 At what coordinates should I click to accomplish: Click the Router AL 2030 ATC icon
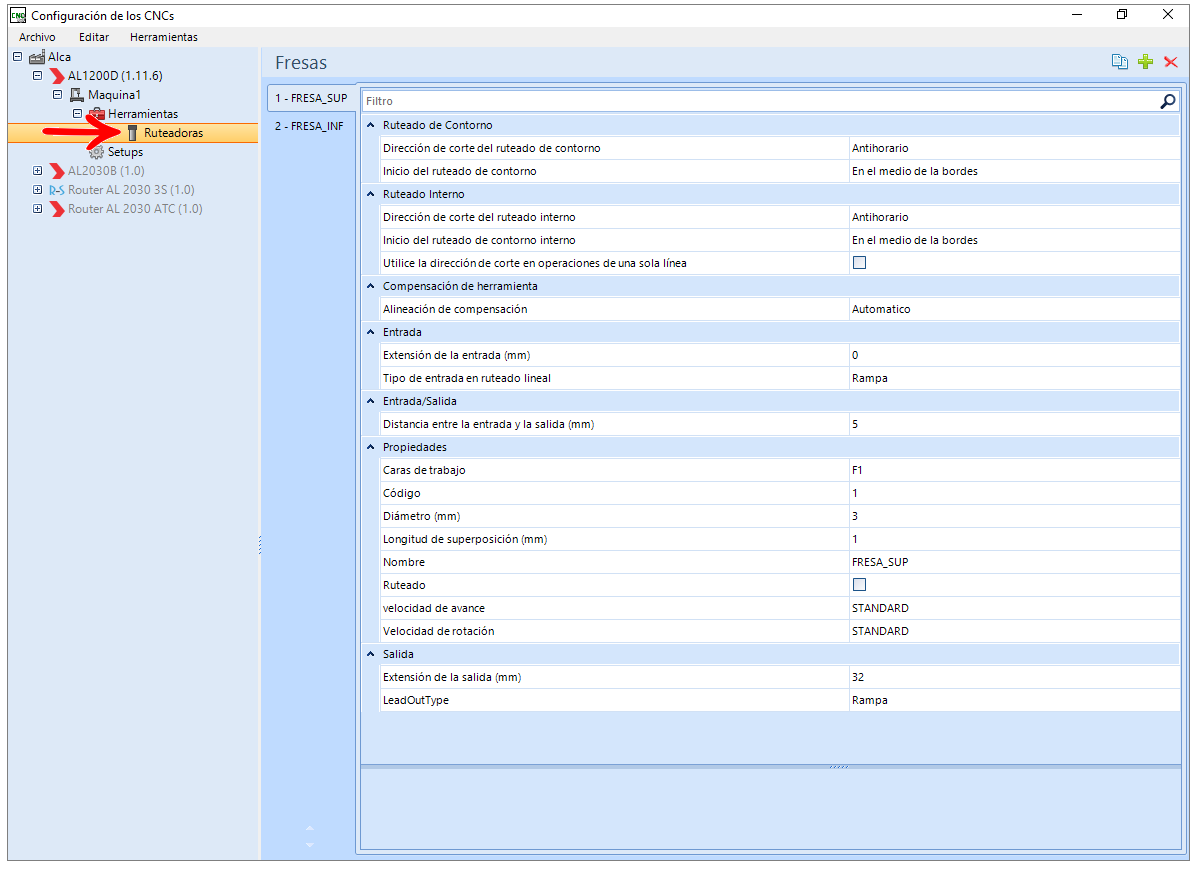[x=57, y=209]
